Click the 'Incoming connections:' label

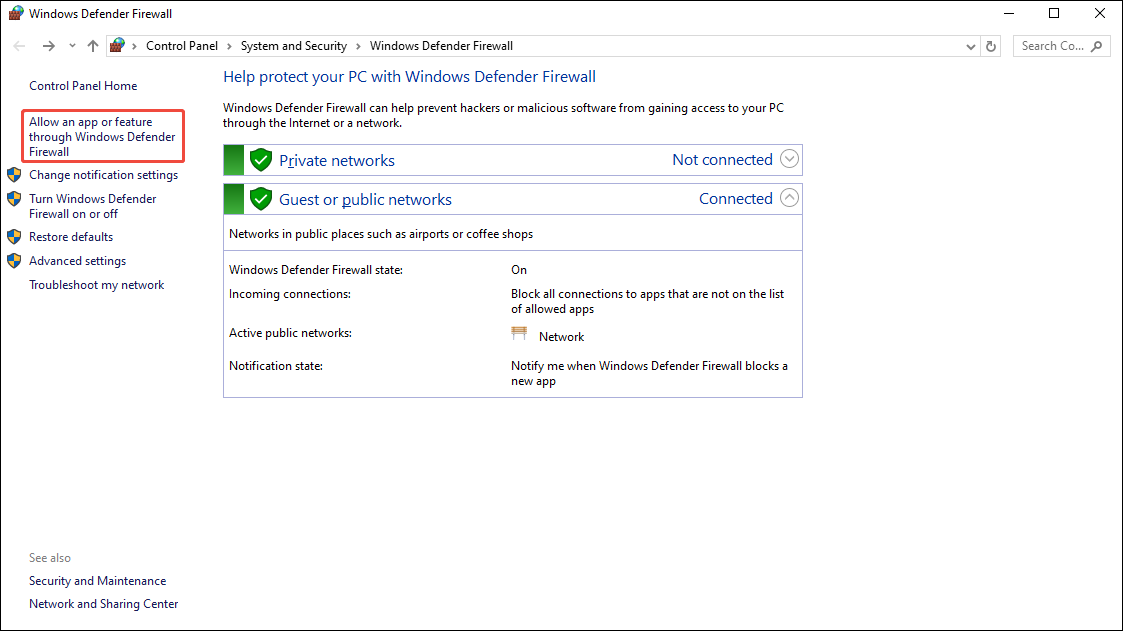click(x=290, y=294)
